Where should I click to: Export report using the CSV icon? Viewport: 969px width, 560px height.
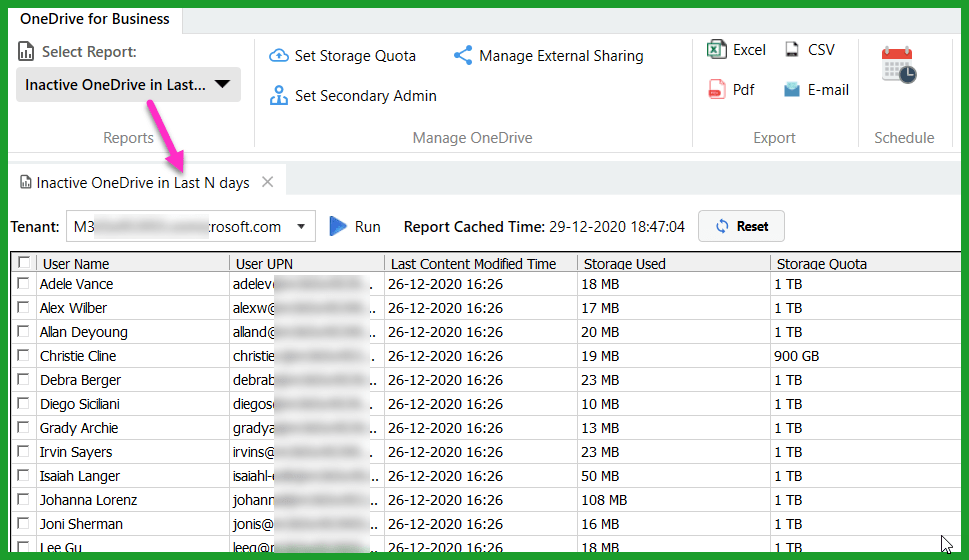792,49
